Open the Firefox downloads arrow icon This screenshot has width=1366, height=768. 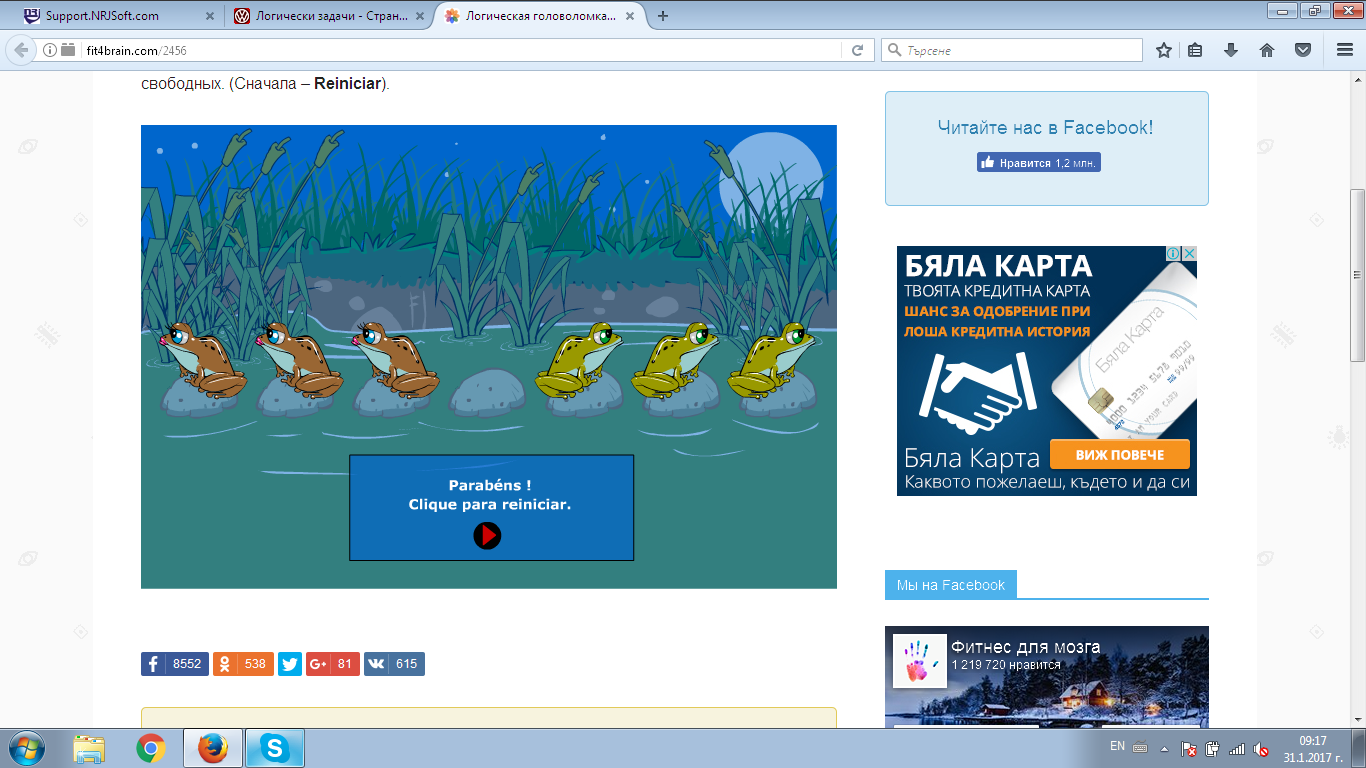pyautogui.click(x=1231, y=50)
